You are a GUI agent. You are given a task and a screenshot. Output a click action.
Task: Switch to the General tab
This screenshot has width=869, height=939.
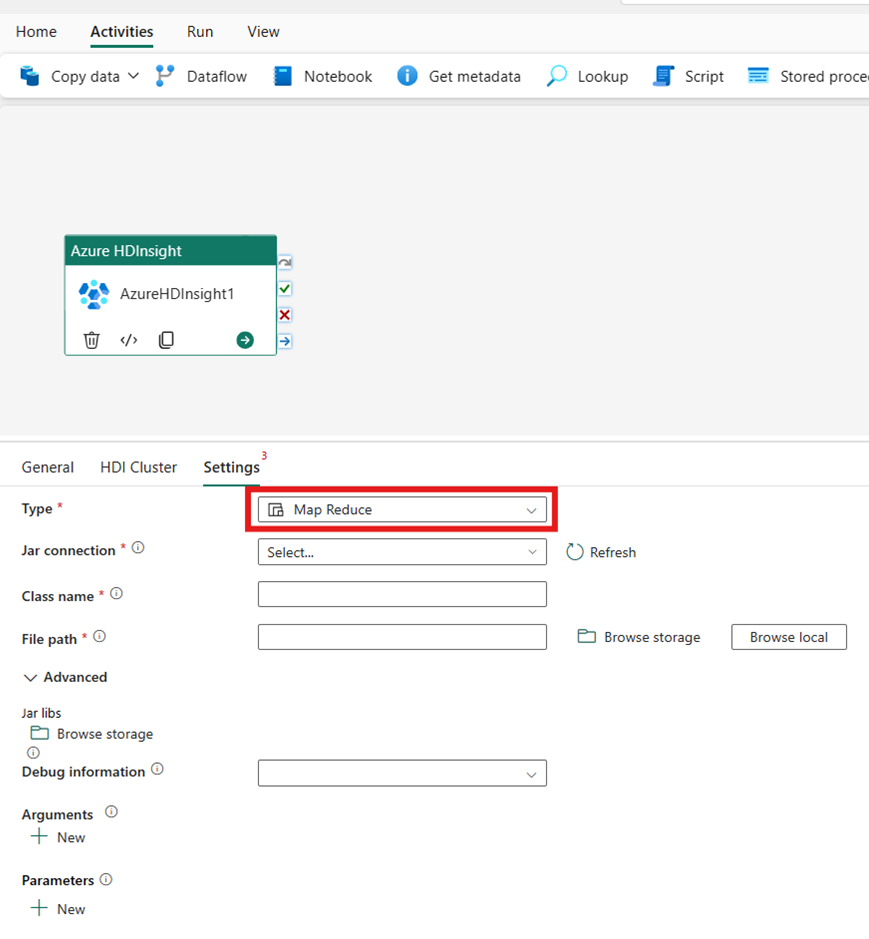tap(48, 467)
